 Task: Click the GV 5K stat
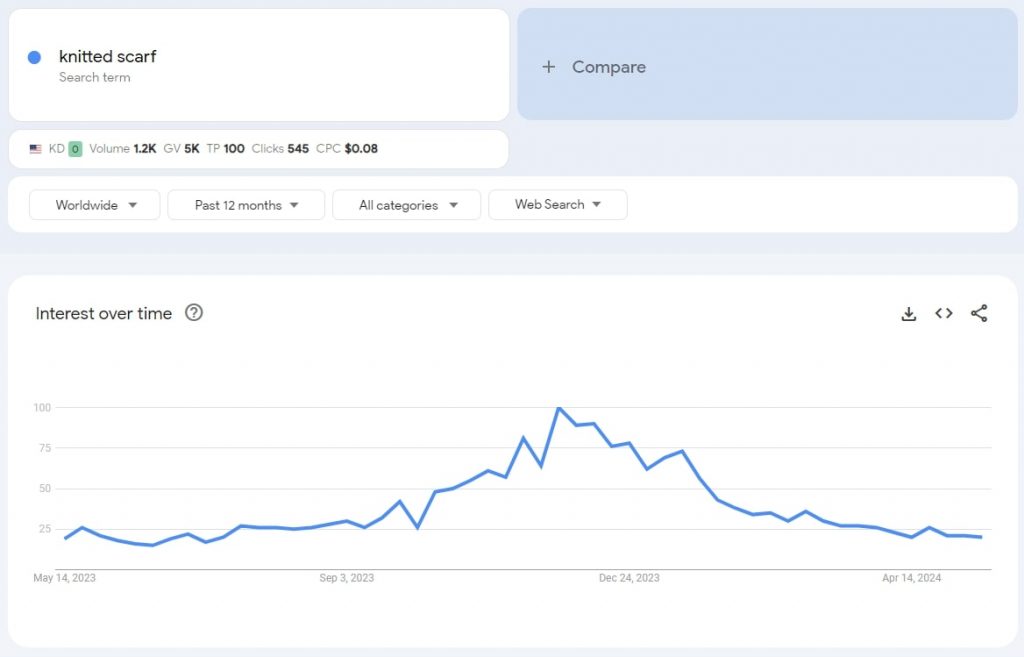click(x=182, y=149)
